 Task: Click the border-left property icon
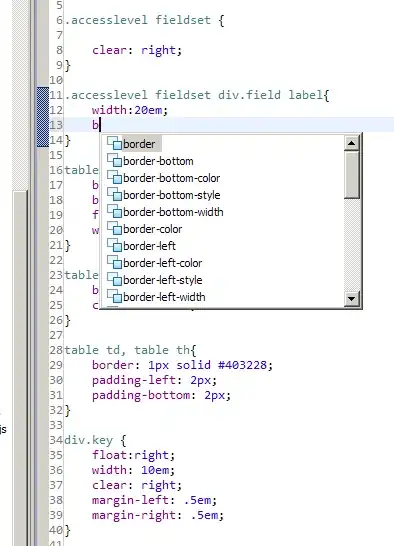[x=114, y=246]
